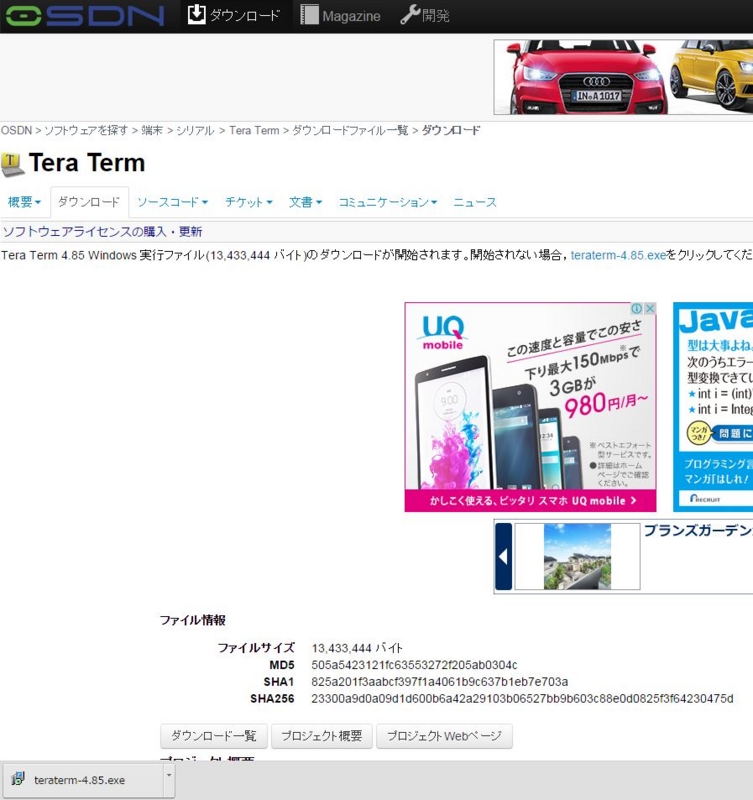Screen dimensions: 753x800
Task: Click the Tera Term page title
Action: coord(87,163)
